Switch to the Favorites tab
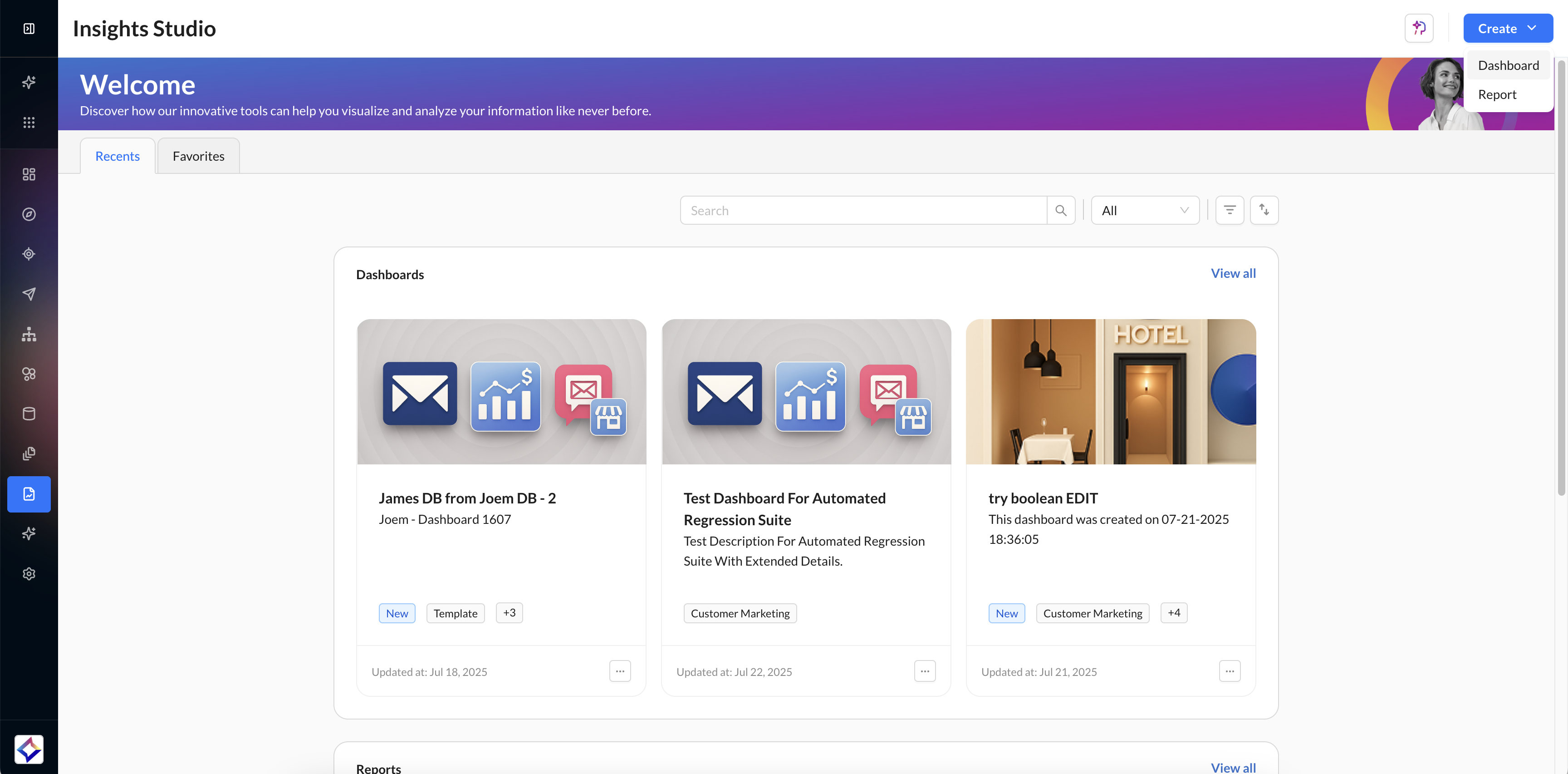This screenshot has width=1568, height=774. point(198,157)
